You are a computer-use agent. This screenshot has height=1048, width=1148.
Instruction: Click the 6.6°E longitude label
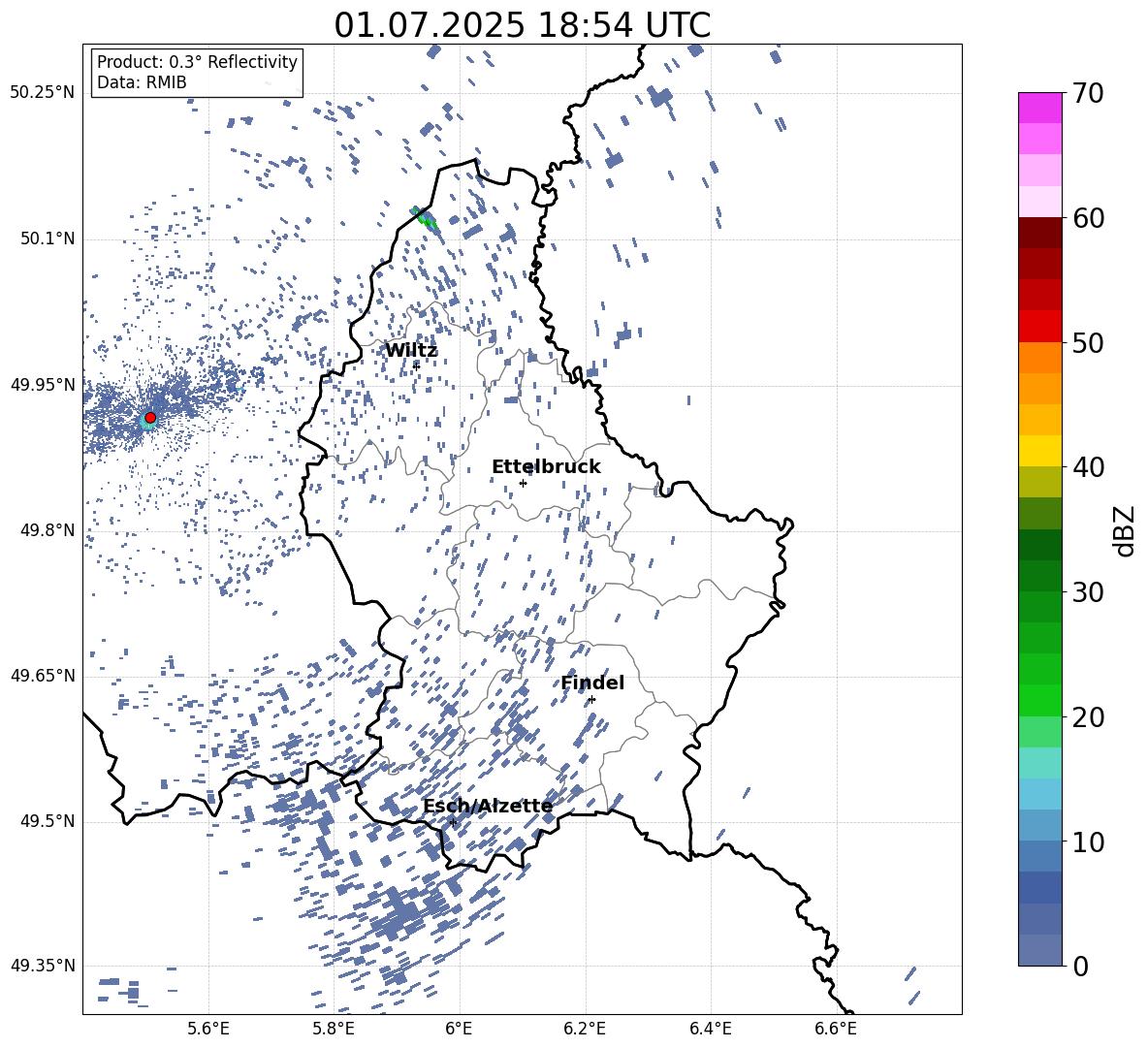click(836, 1029)
